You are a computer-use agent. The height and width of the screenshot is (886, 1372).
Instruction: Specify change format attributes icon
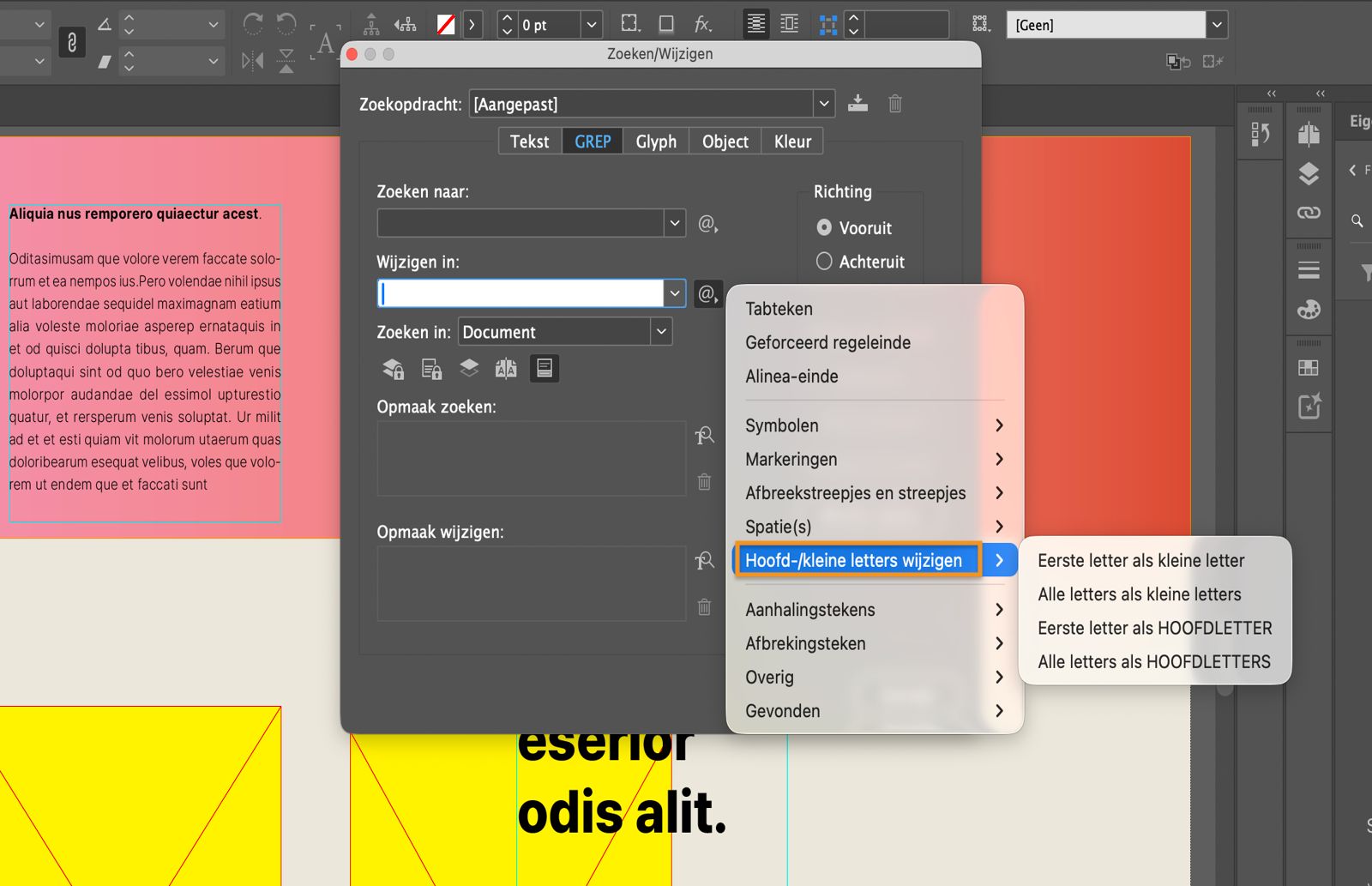(704, 561)
